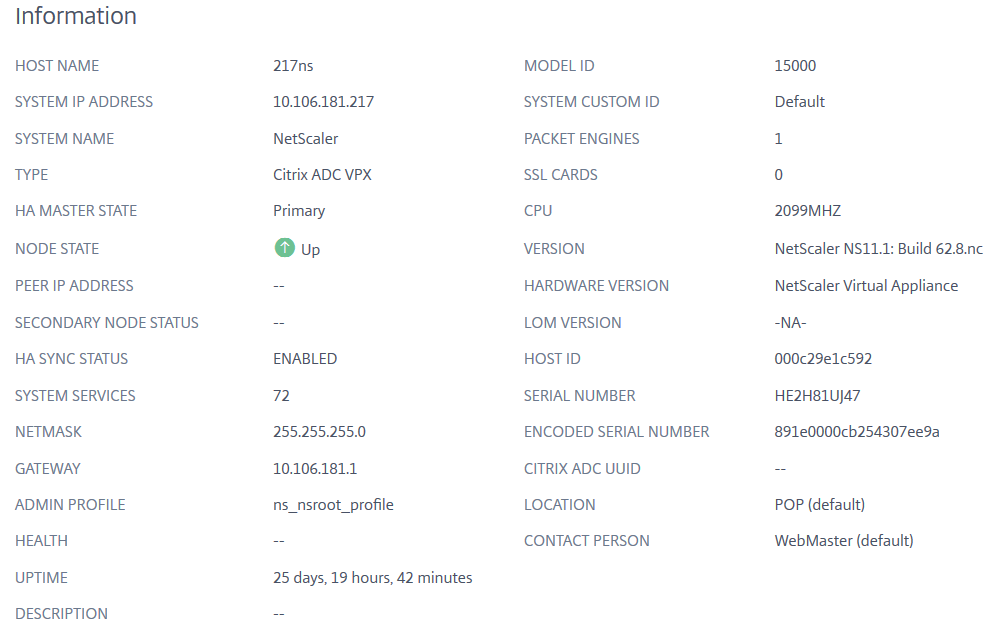Select the POP (default) location value
Screen dimensions: 989x632
(819, 505)
